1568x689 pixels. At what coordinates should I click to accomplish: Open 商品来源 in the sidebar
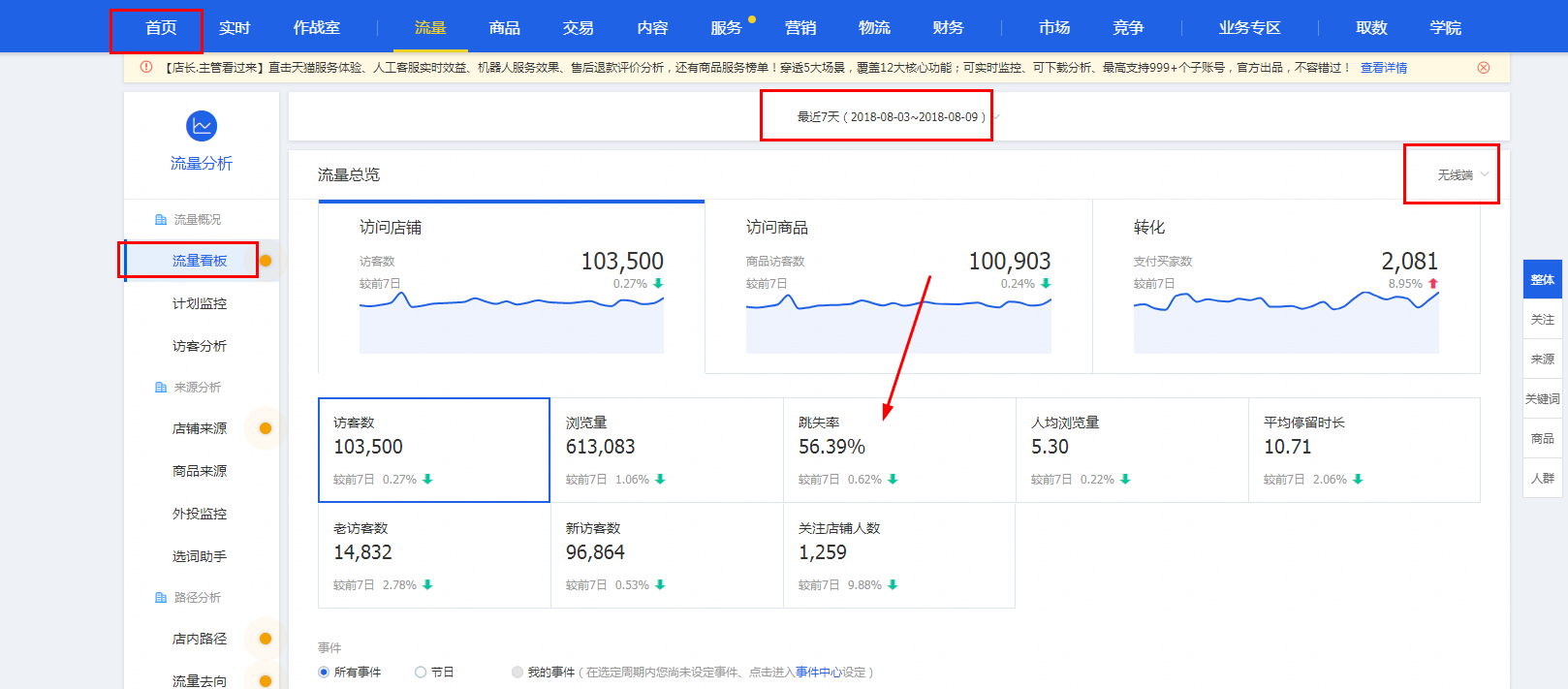click(200, 471)
